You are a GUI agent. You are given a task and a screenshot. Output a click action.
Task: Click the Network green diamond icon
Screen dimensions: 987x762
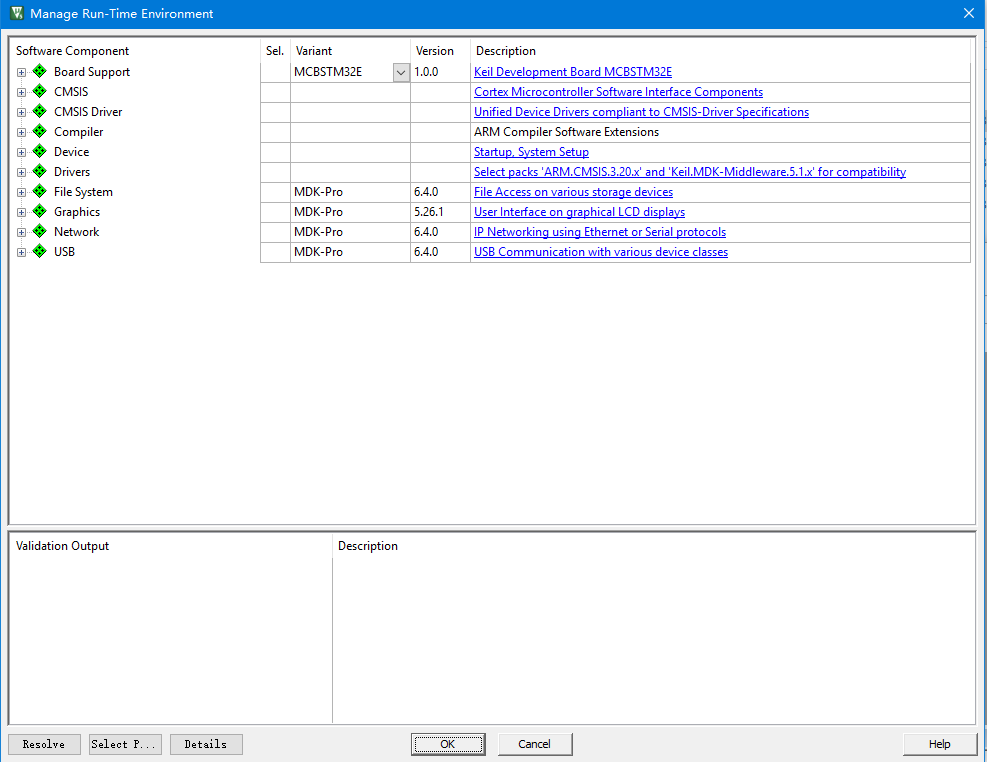point(40,232)
